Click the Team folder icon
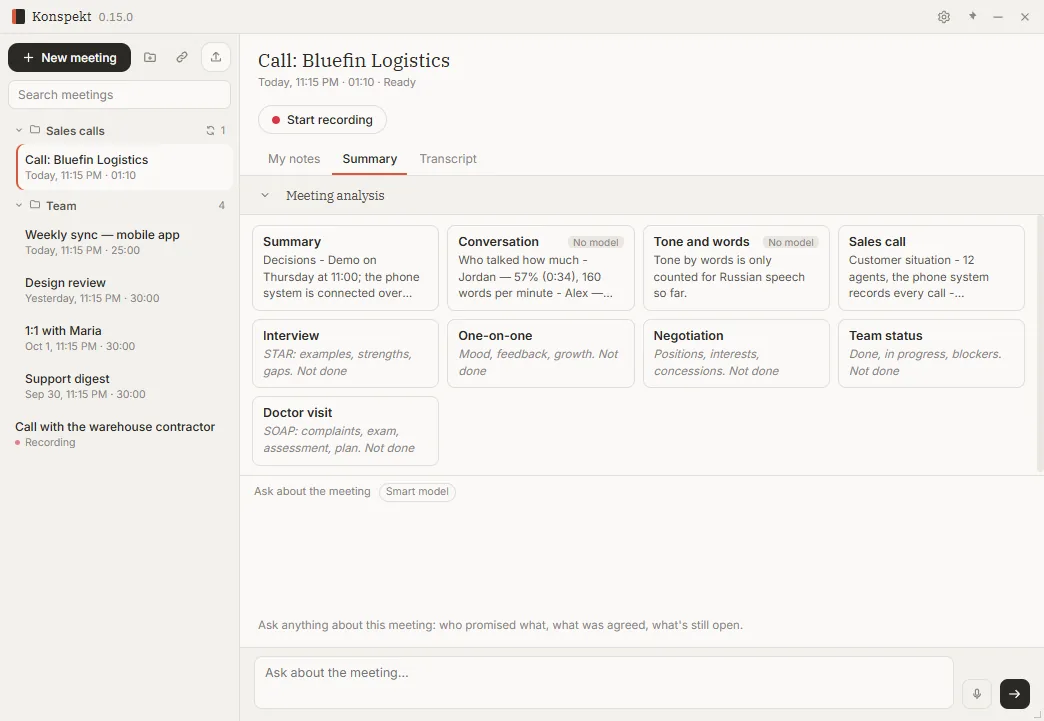This screenshot has height=721, width=1044. 35,205
